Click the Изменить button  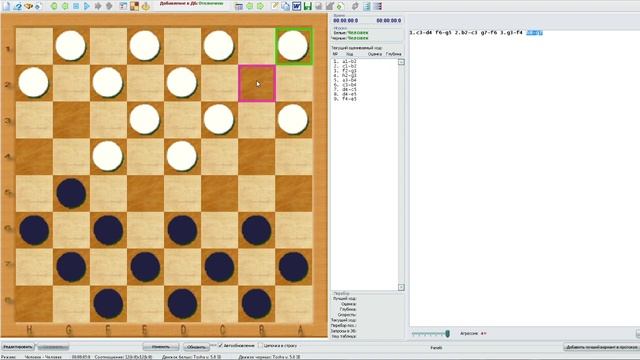[161, 347]
